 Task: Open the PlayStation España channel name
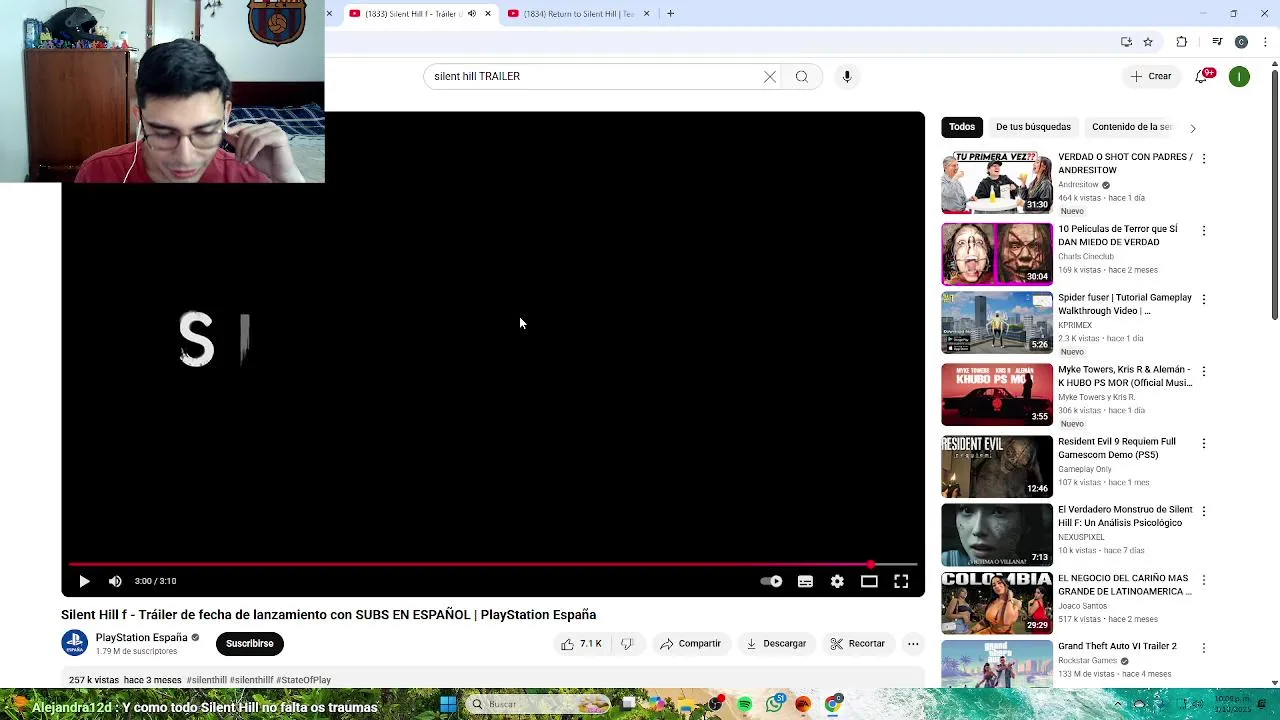pos(141,637)
